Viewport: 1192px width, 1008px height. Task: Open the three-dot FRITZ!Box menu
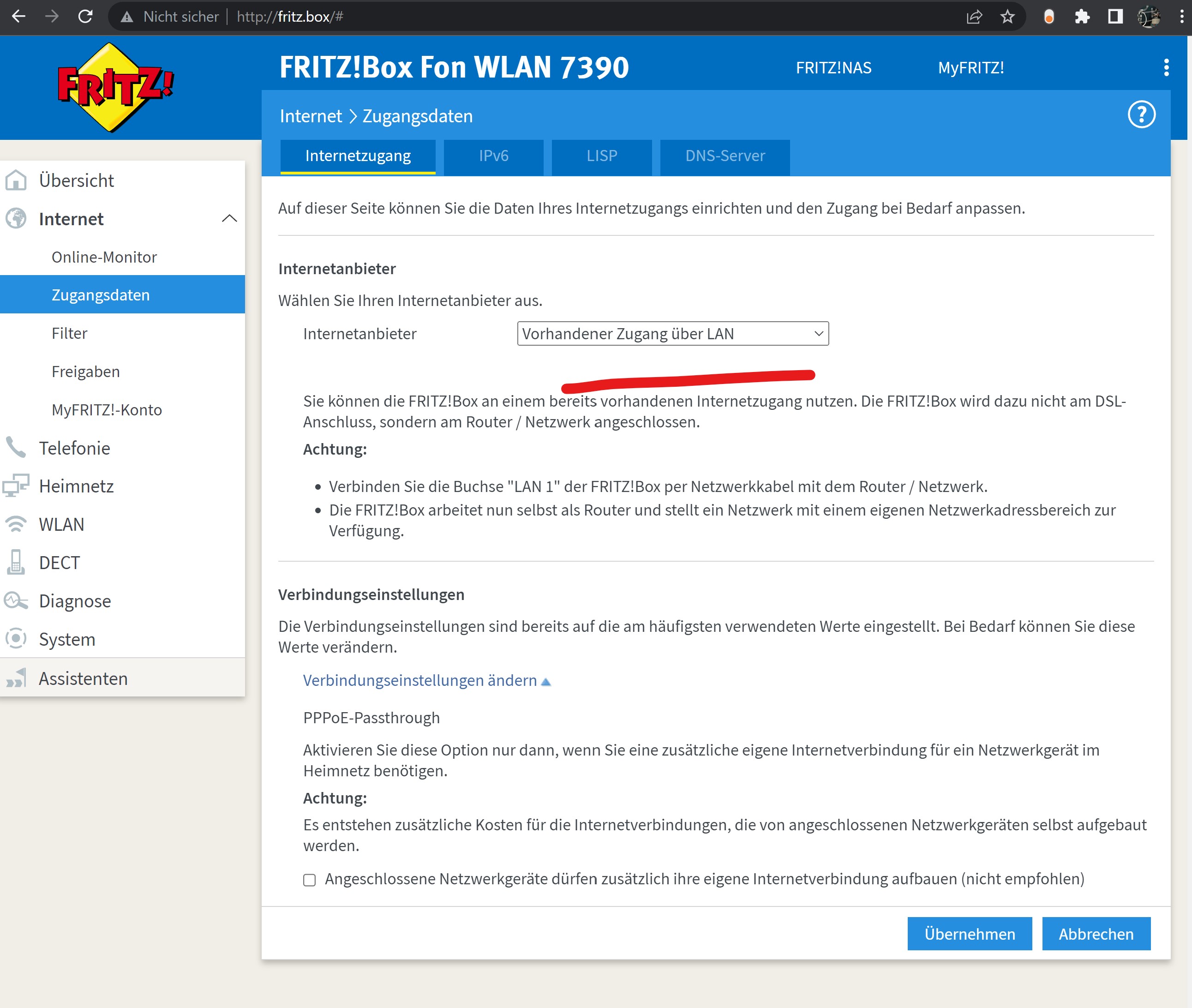click(1166, 67)
